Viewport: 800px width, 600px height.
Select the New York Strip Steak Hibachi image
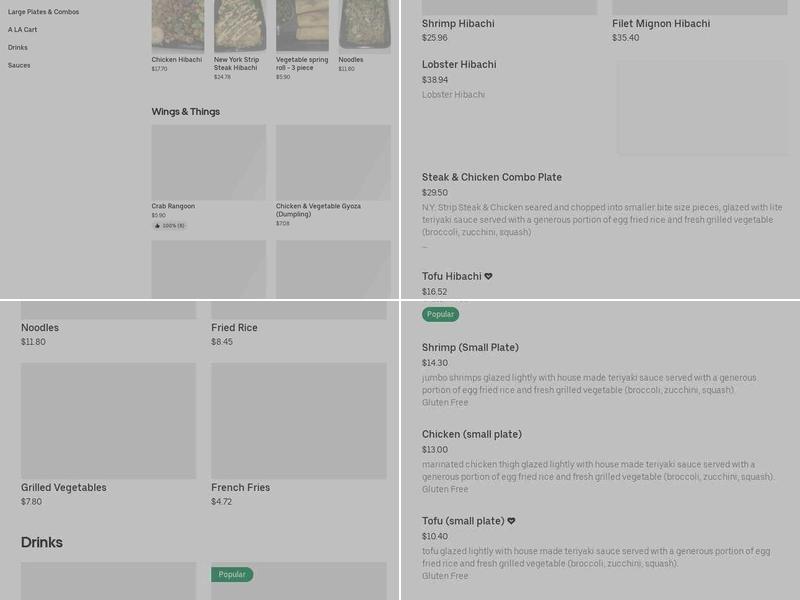[240, 25]
